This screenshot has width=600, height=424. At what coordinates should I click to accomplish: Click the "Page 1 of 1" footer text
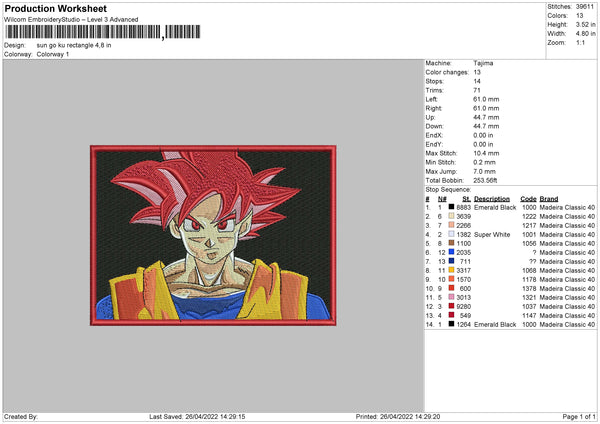tap(579, 416)
